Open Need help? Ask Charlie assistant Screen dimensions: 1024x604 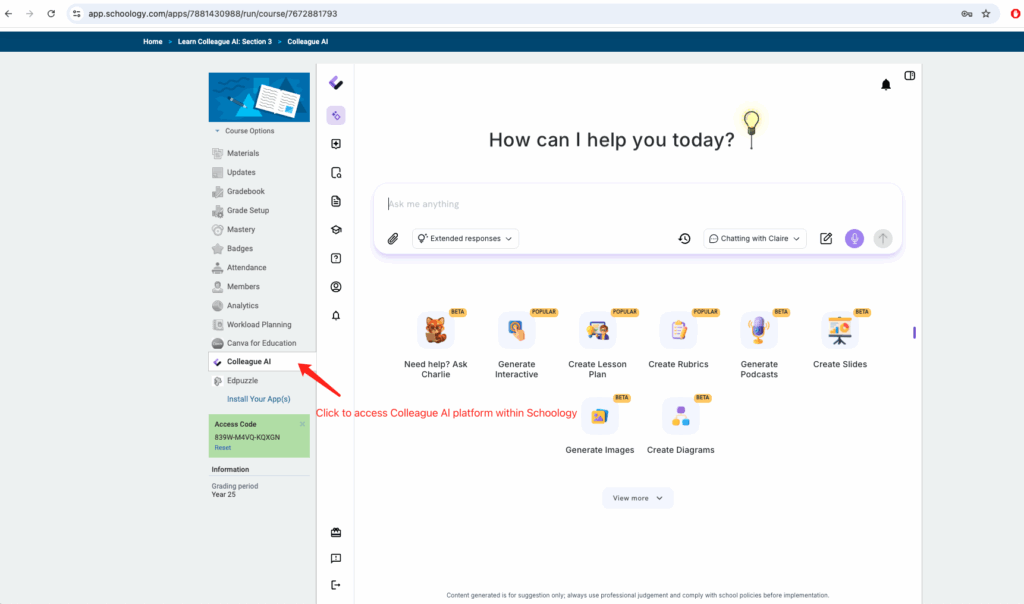(435, 330)
